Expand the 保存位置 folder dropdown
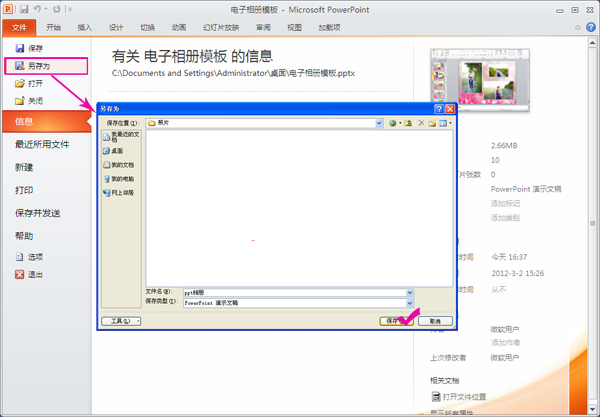 click(379, 123)
